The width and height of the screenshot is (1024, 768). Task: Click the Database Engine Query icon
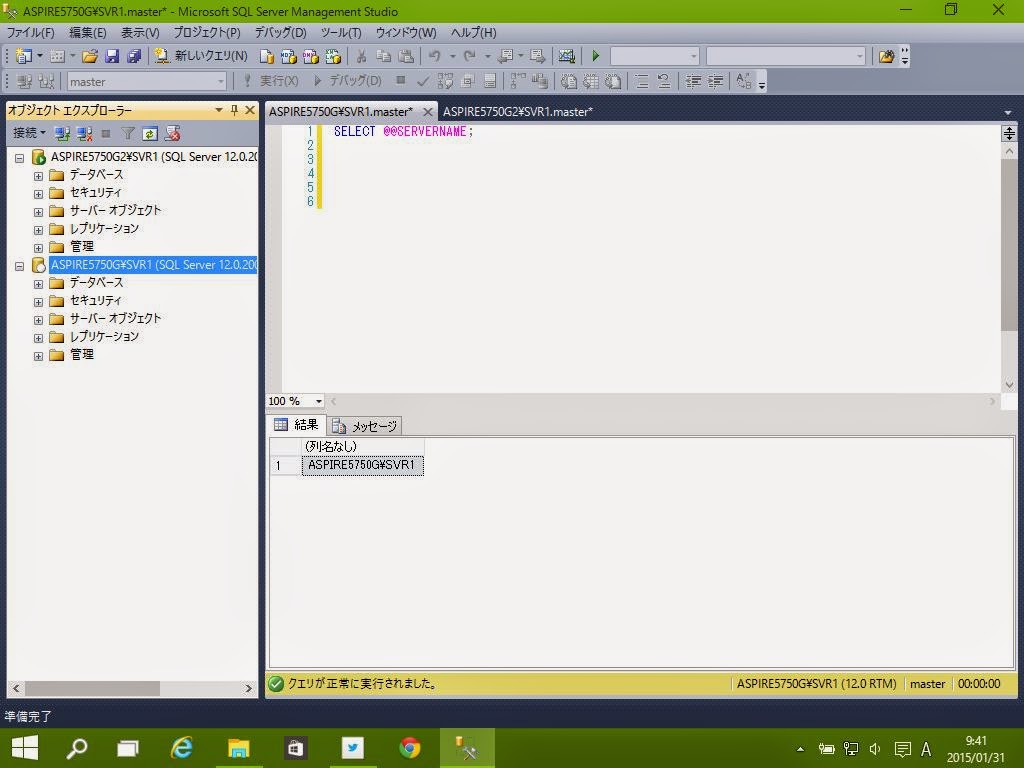click(x=266, y=57)
